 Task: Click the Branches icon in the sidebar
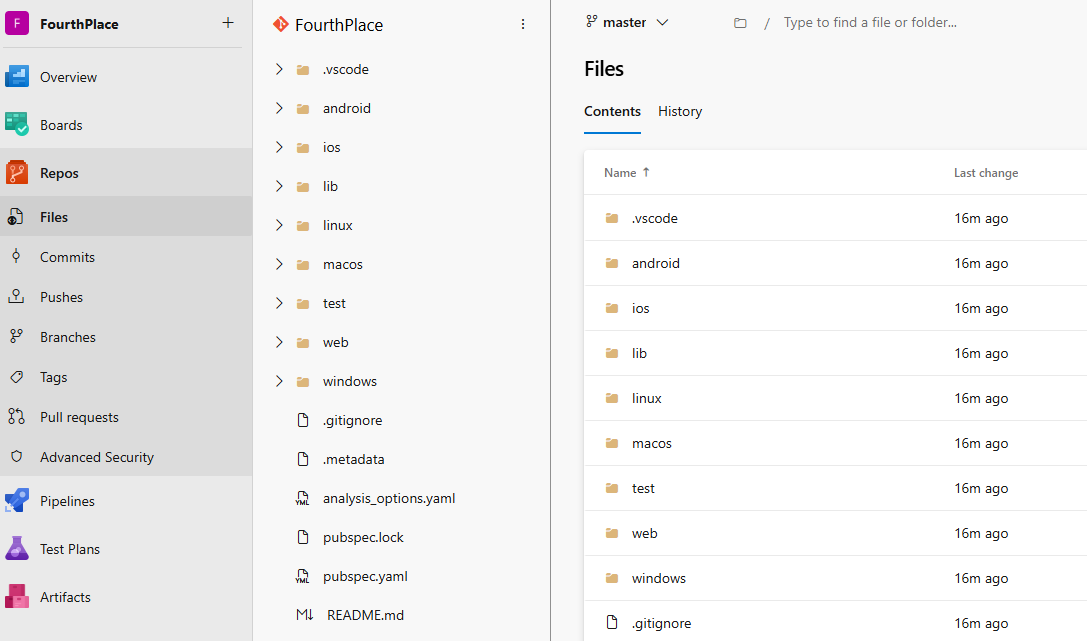point(16,337)
